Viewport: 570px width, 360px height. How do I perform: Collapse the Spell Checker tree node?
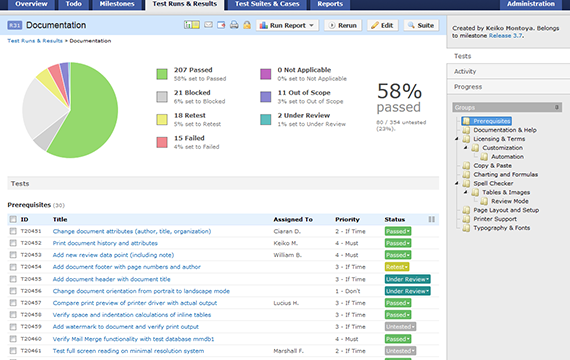[x=457, y=183]
